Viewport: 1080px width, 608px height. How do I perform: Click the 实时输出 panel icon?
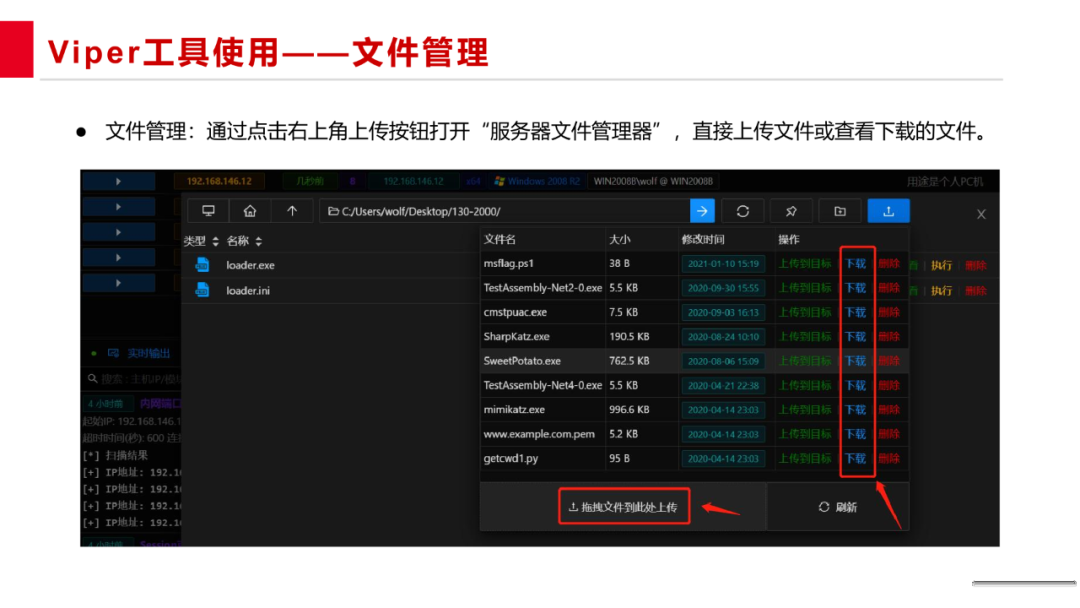(114, 353)
